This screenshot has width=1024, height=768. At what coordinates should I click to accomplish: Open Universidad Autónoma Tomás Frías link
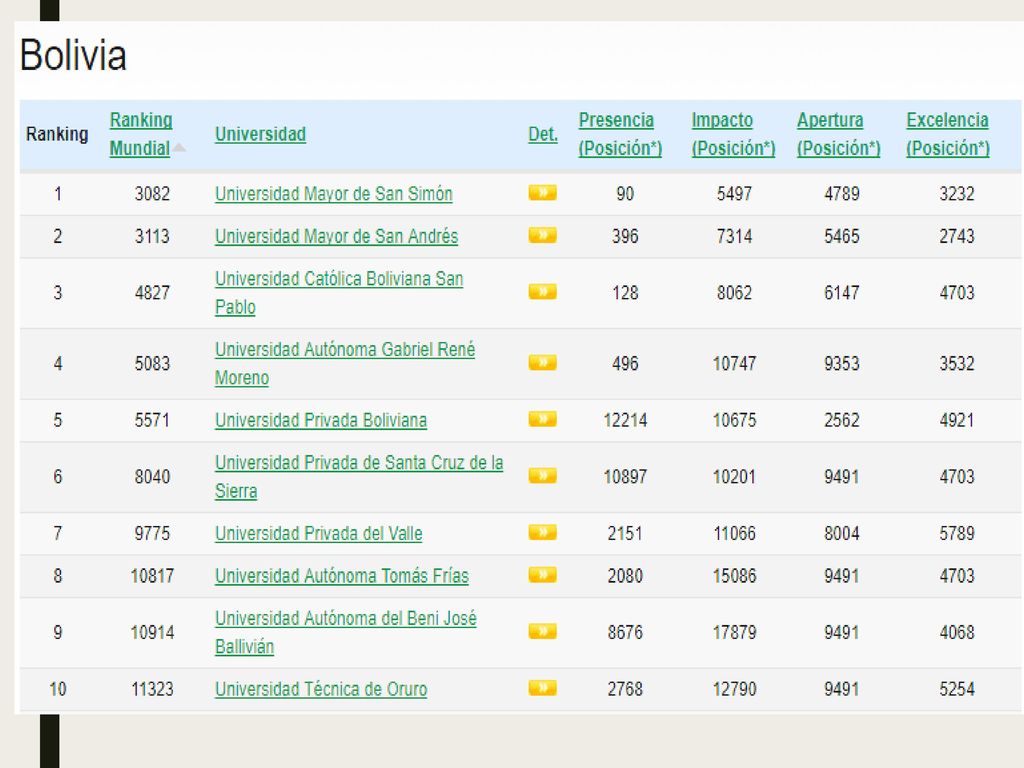pos(342,576)
